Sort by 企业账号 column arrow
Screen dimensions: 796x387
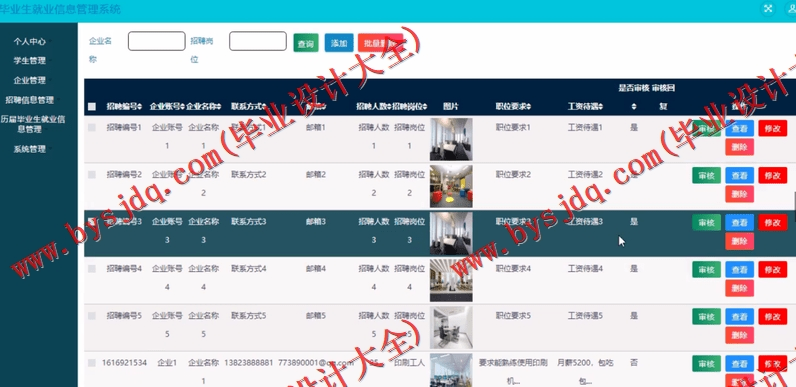tap(182, 107)
